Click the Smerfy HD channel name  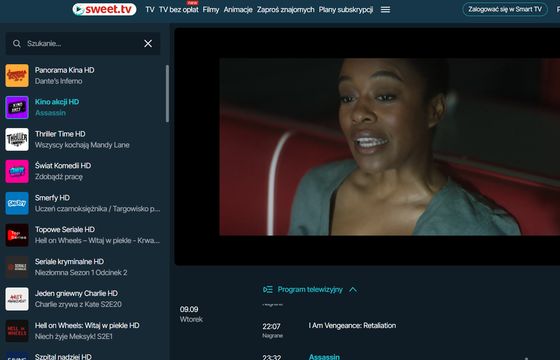[x=52, y=198]
